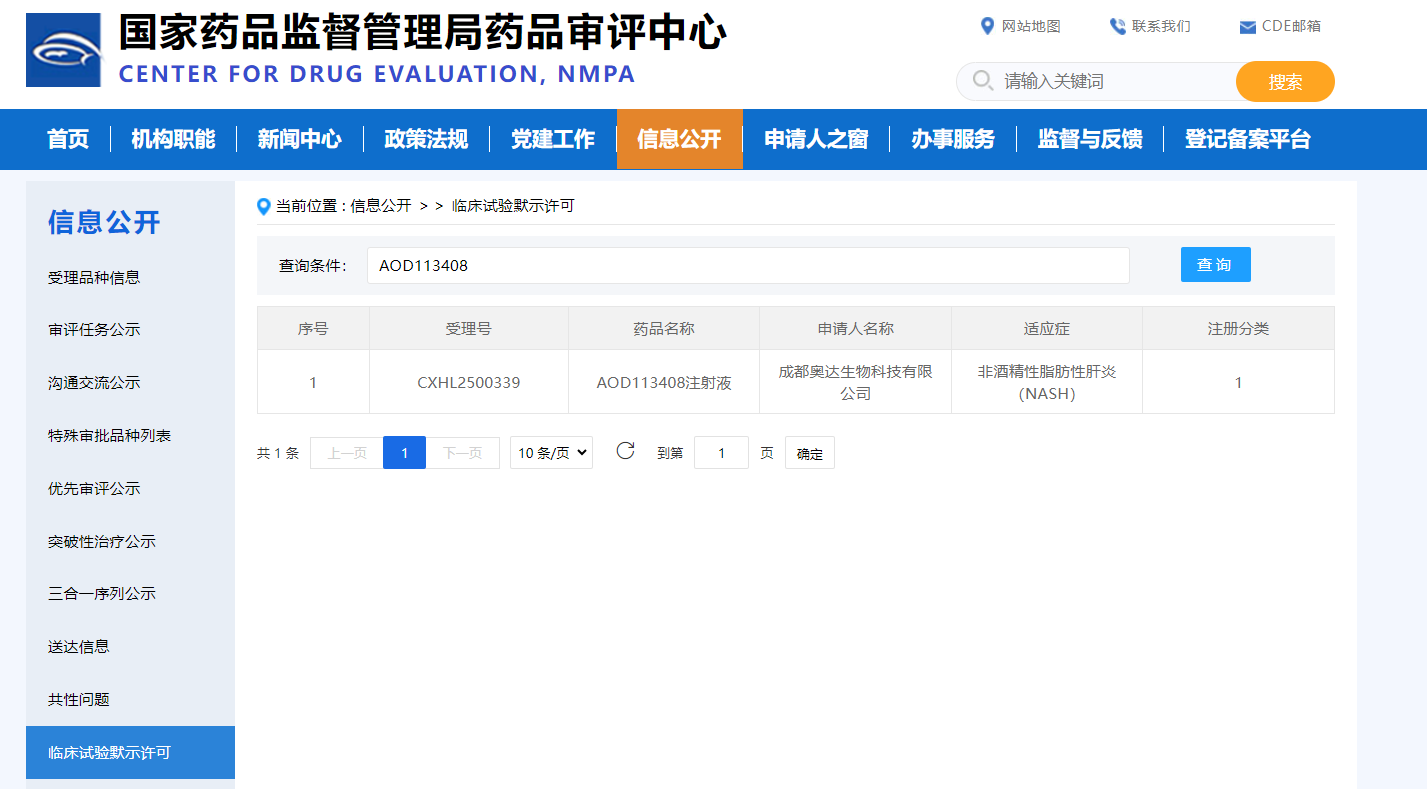Screen dimensions: 1427x789
Task: Open the 政策法规 menu item
Action: (x=426, y=139)
